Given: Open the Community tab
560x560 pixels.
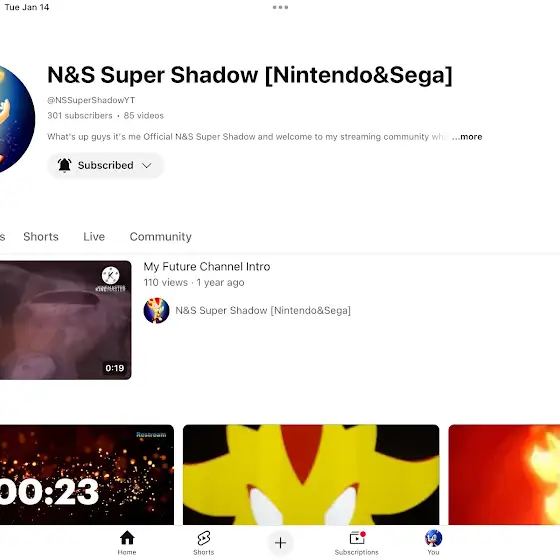Looking at the screenshot, I should 160,236.
